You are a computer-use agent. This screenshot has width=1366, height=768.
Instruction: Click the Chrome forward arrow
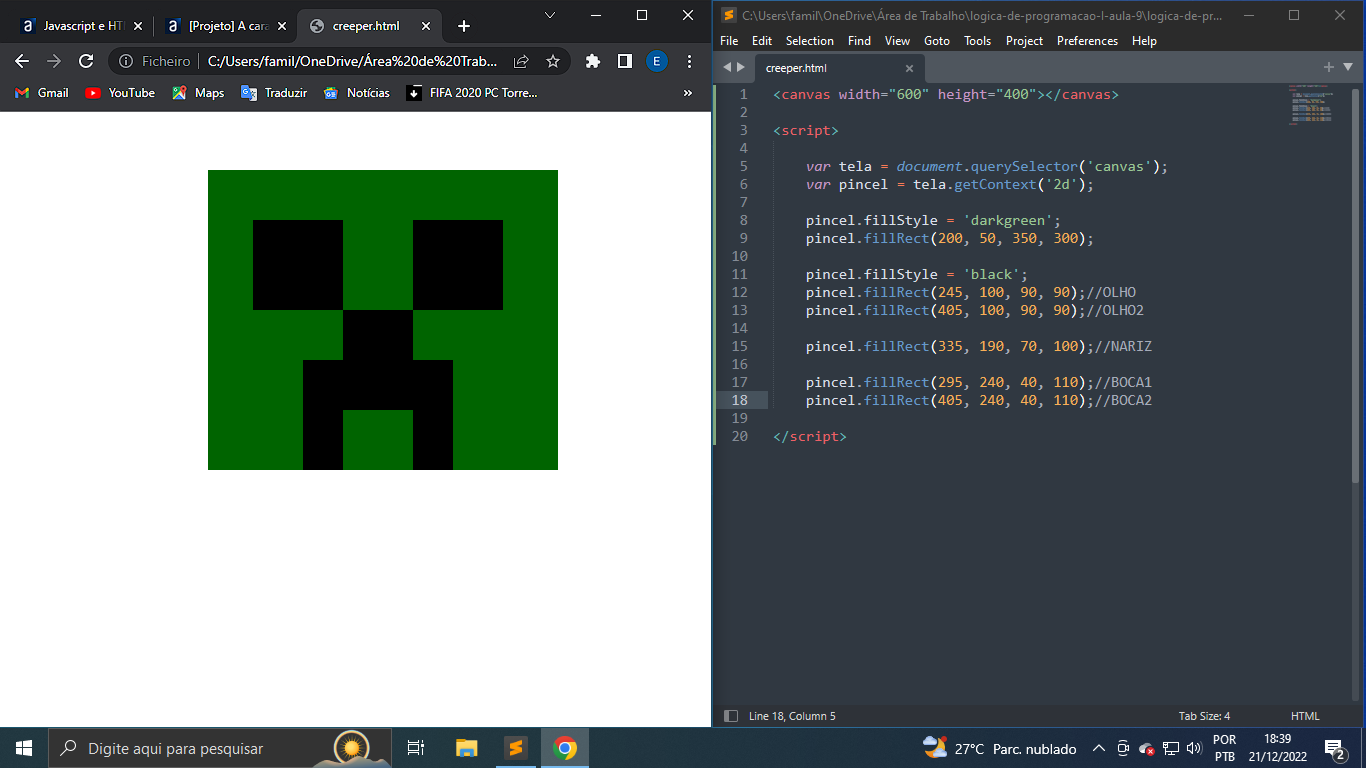[x=54, y=61]
